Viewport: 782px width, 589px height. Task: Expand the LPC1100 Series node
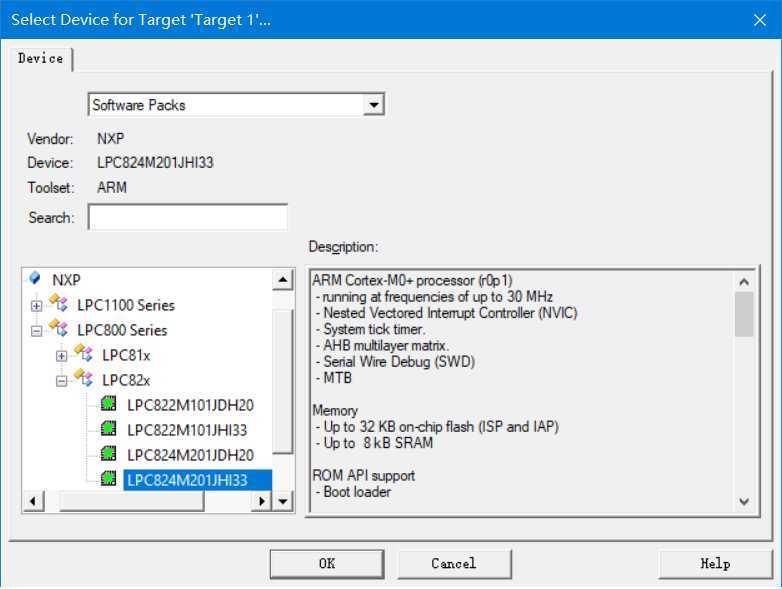(36, 306)
